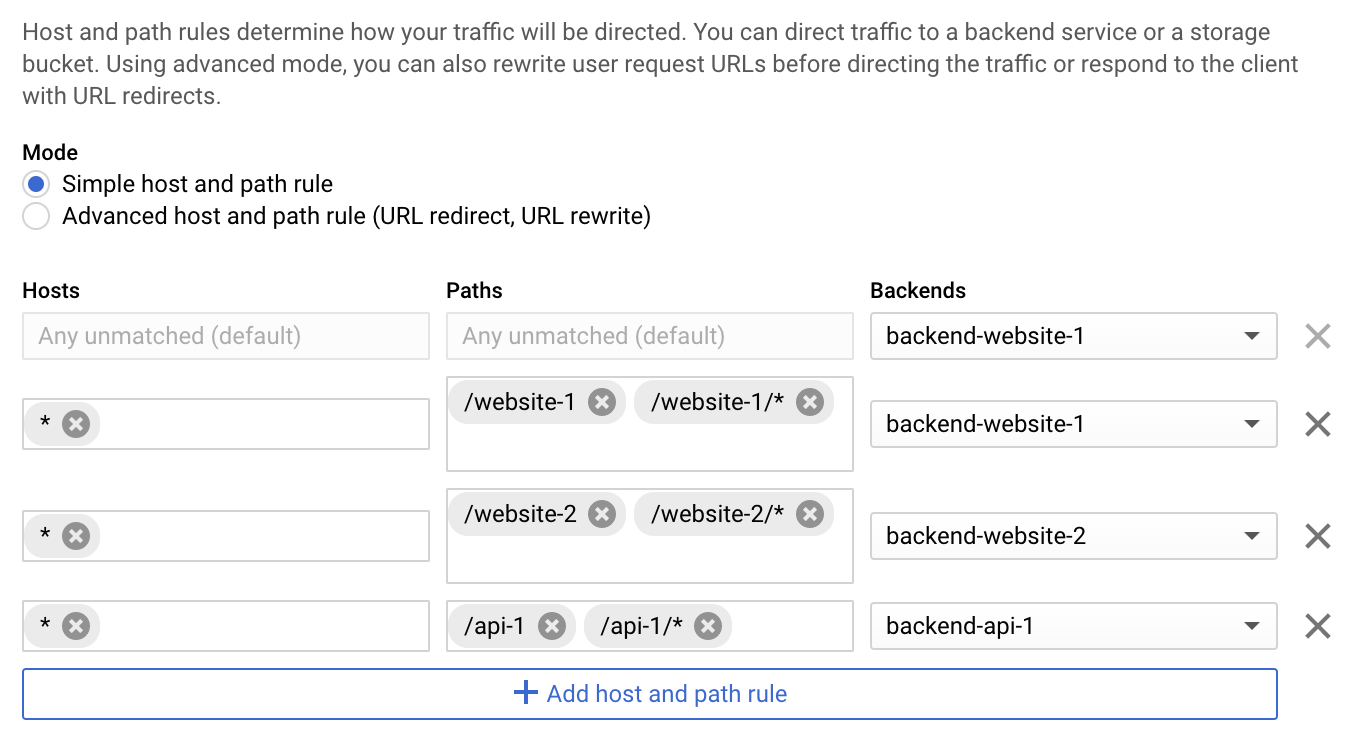The width and height of the screenshot is (1352, 752).
Task: Select Advanced host and path rule mode
Action: coord(36,216)
